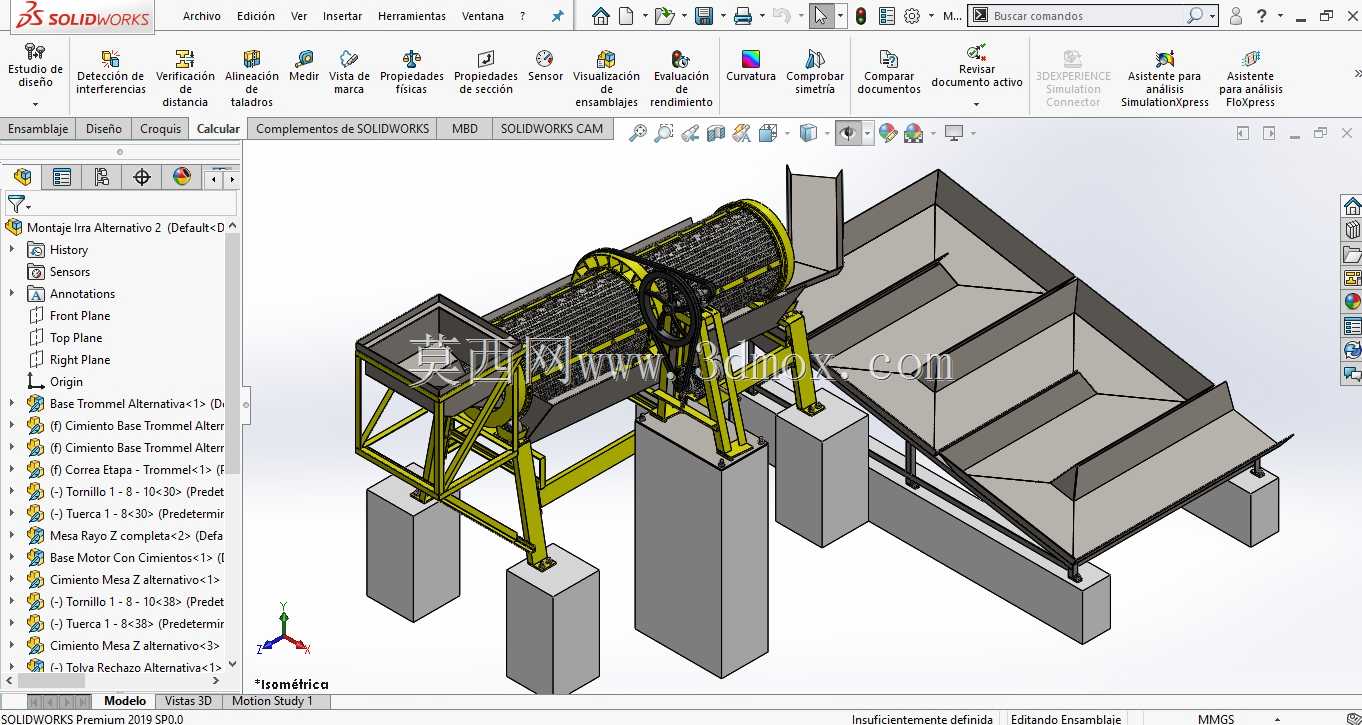Switch to the Ensamblaje tab
The width and height of the screenshot is (1362, 725).
[38, 129]
